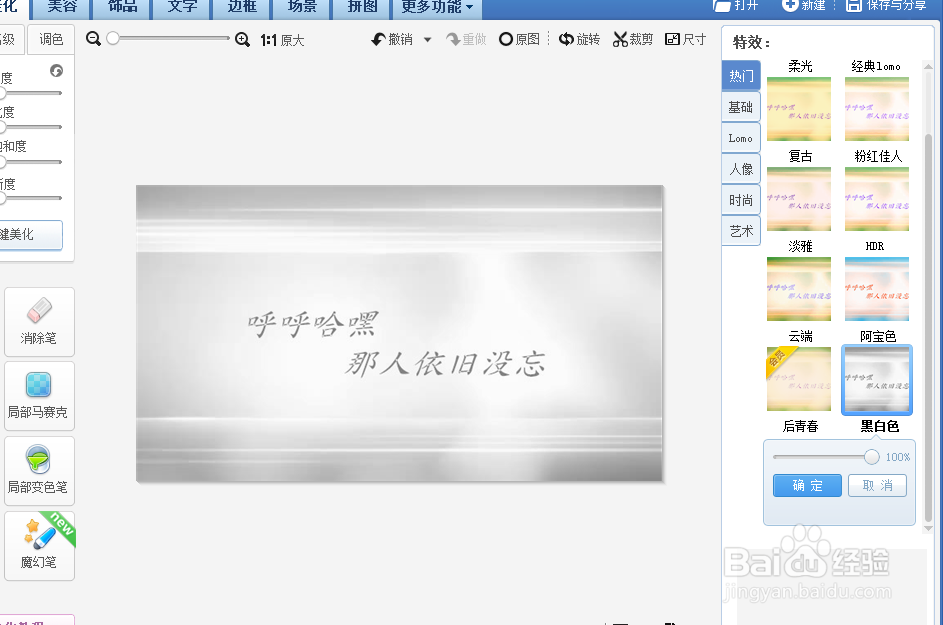
Task: Select the 魔幻笔 magic pen tool
Action: [39, 546]
